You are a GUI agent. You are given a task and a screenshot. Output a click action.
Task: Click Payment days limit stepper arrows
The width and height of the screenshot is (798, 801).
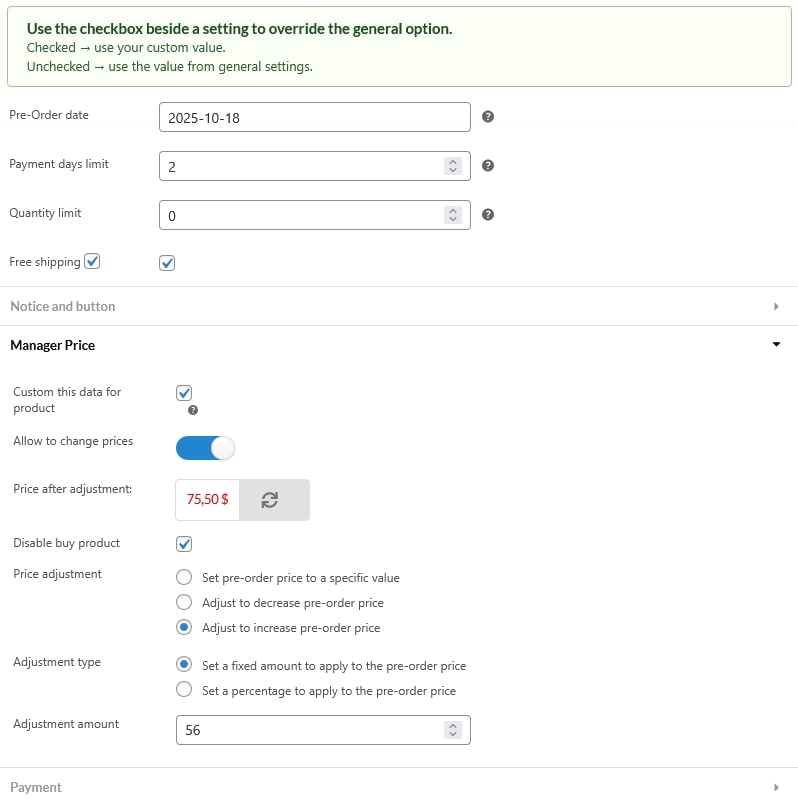pos(453,166)
